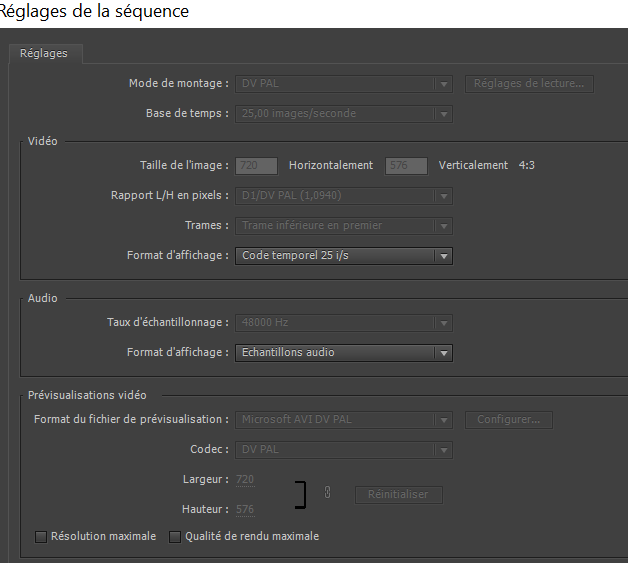Enable the Résolution maximale checkbox
This screenshot has height=563, width=628.
click(x=41, y=537)
